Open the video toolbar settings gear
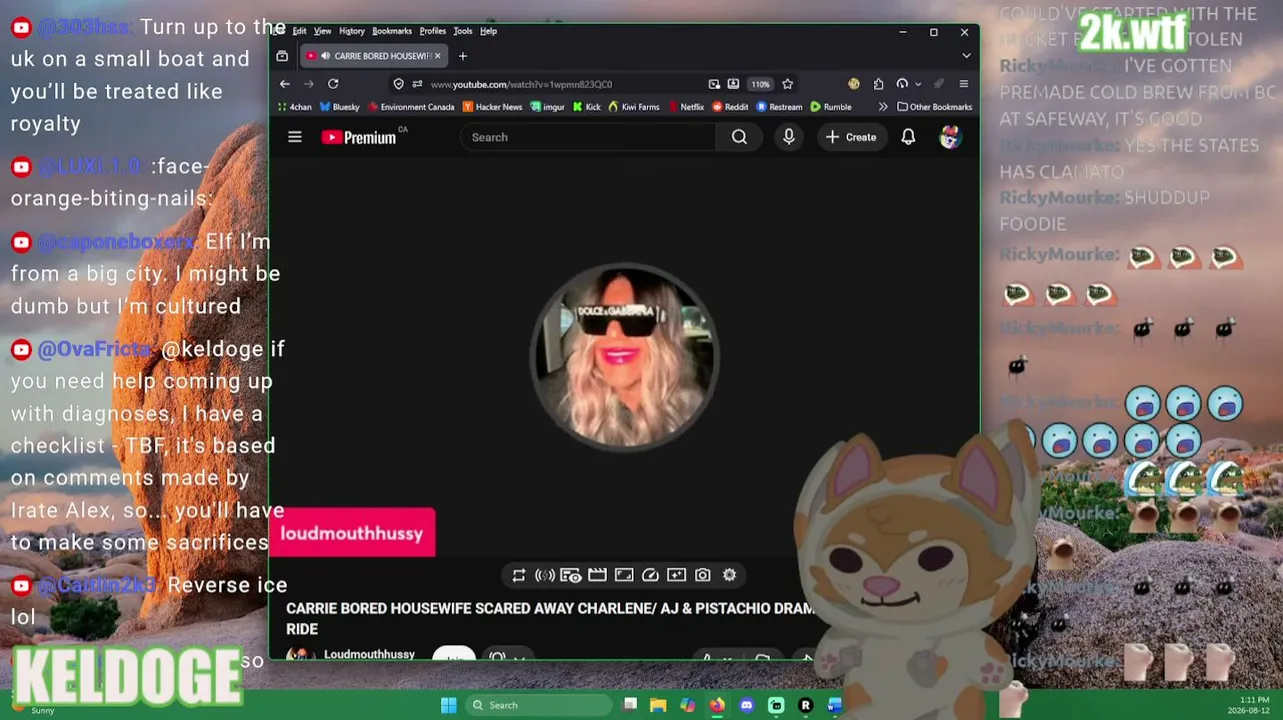Screen dimensions: 1283x720 click(x=729, y=575)
